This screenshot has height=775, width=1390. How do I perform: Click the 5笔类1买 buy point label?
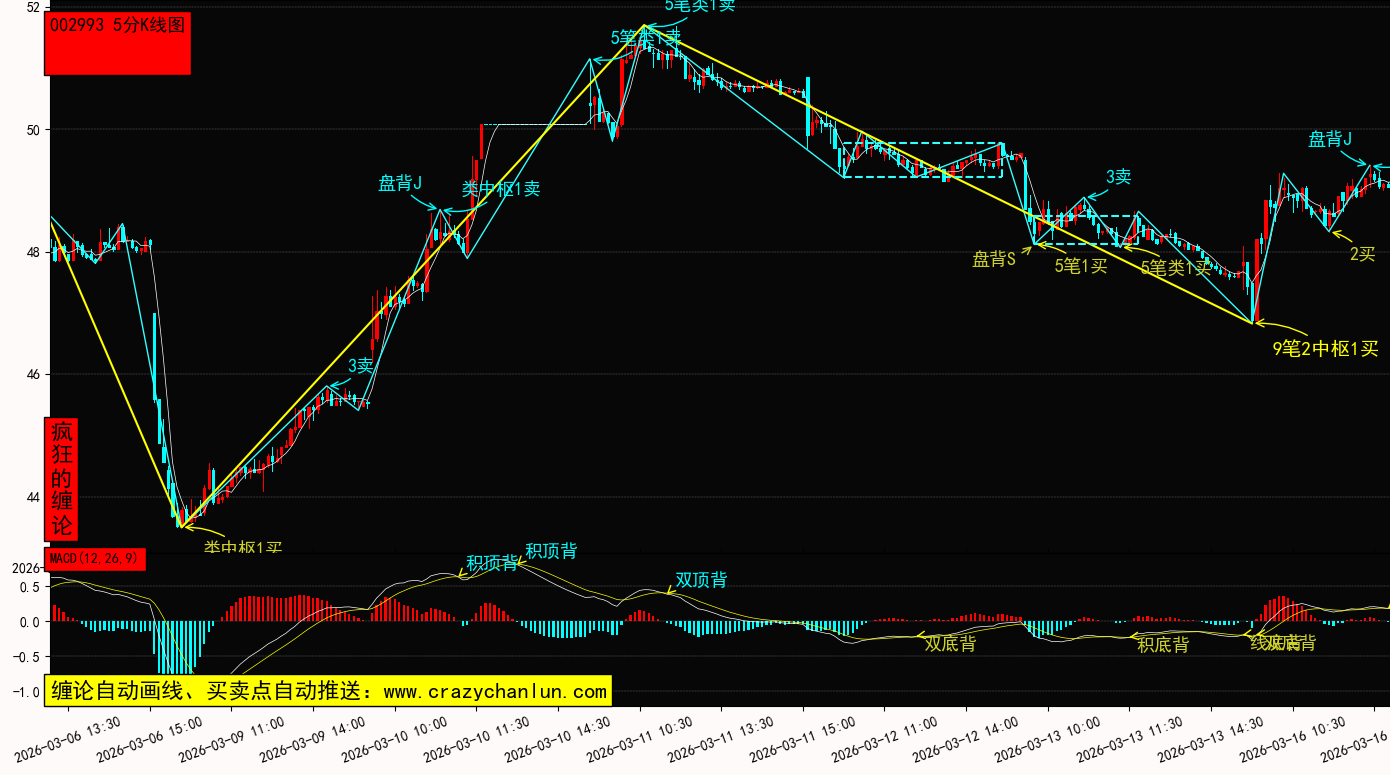(1175, 267)
